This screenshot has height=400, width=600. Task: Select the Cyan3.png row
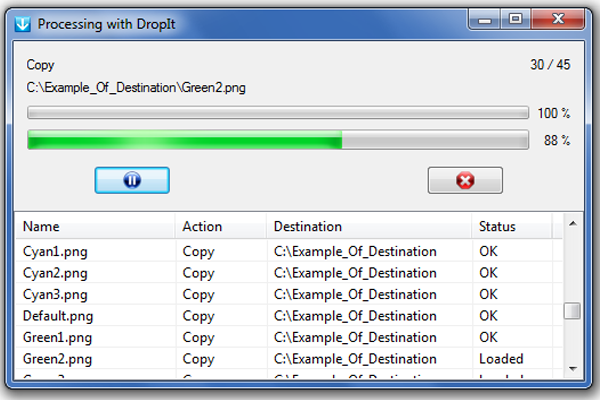click(289, 294)
